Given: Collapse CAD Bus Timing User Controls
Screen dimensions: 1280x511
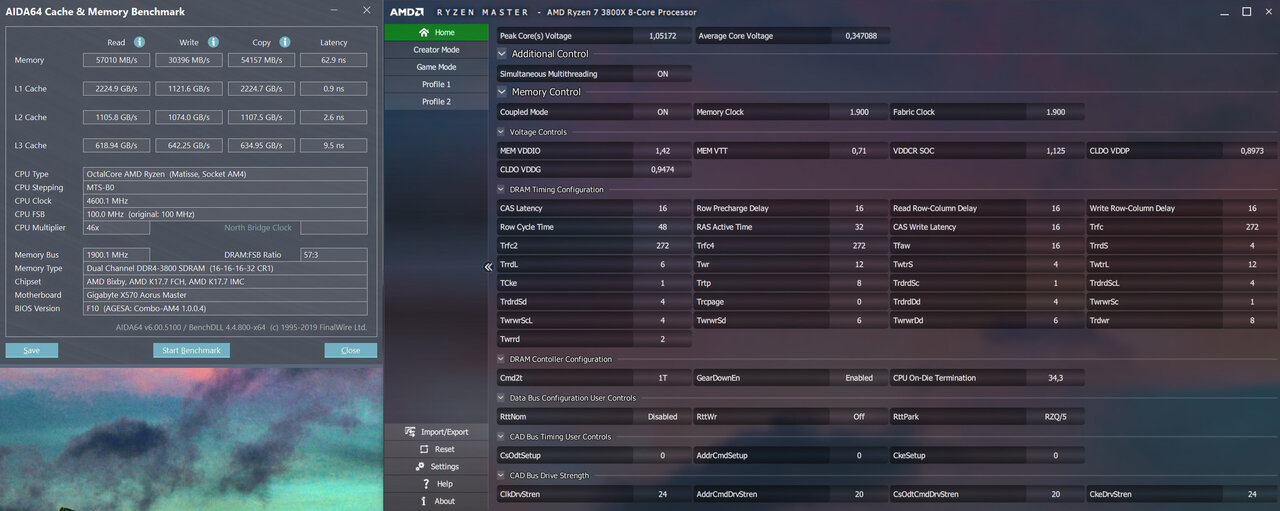Looking at the screenshot, I should (502, 437).
